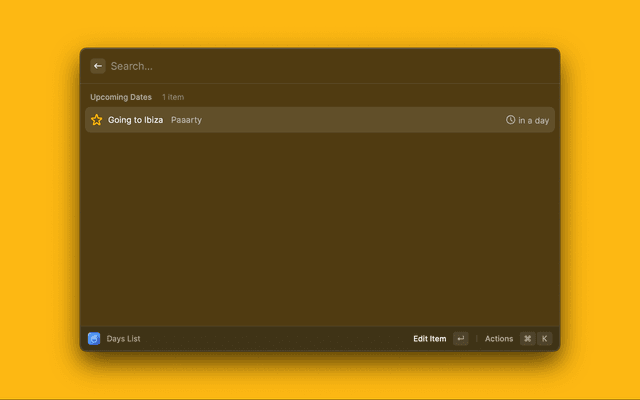Click empty area below the list item
Image resolution: width=640 pixels, height=400 pixels.
point(320,230)
